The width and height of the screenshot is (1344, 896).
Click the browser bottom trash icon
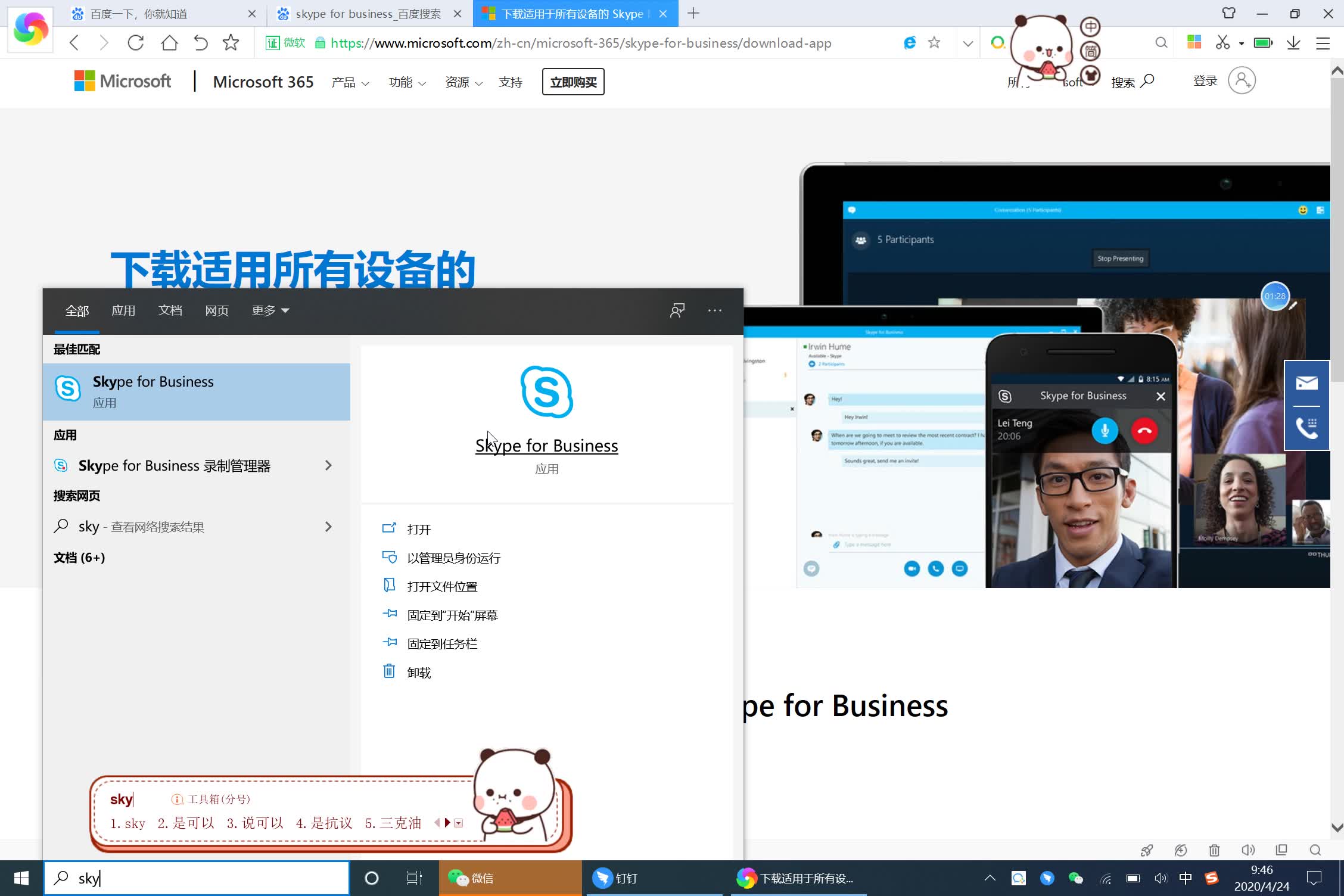(1214, 850)
